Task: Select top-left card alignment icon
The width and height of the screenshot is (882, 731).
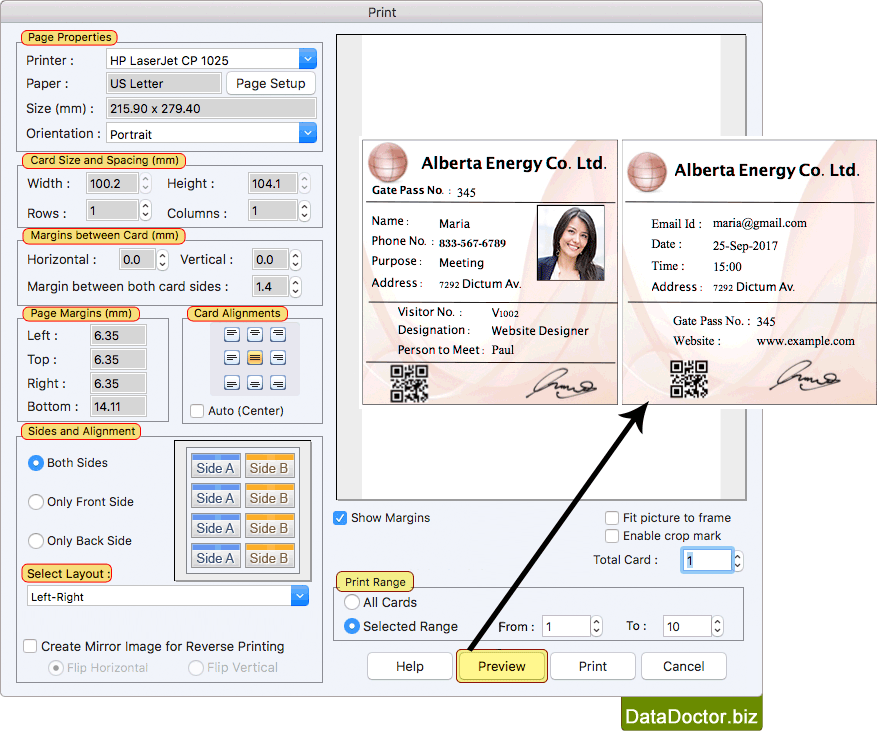Action: (x=232, y=335)
